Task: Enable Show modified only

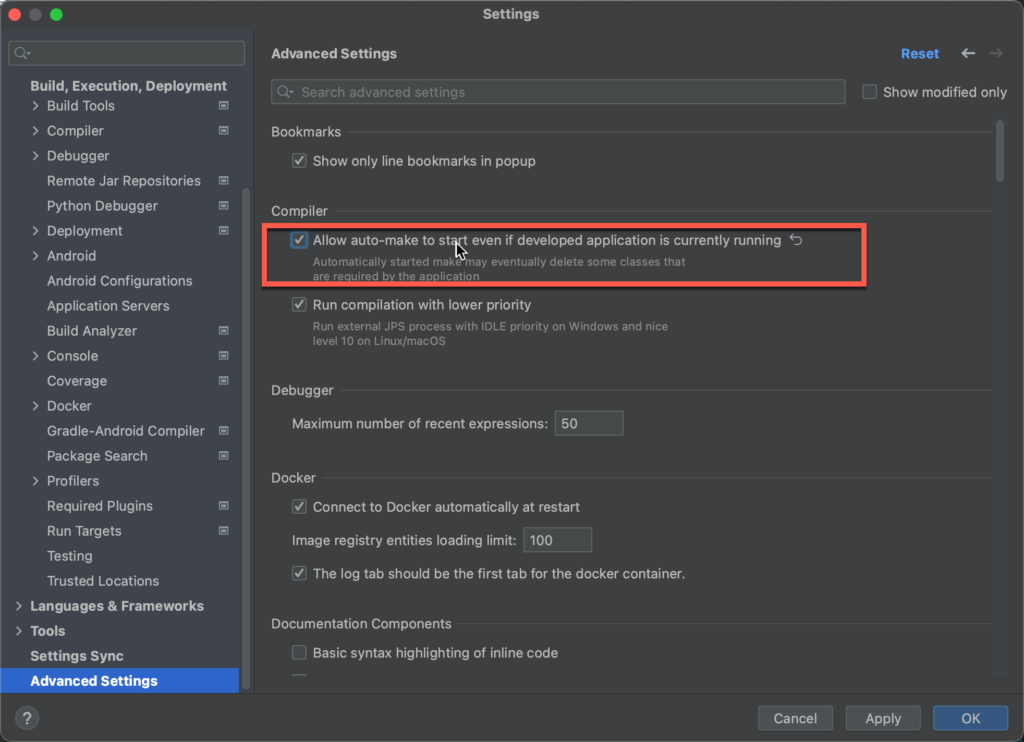Action: 869,92
